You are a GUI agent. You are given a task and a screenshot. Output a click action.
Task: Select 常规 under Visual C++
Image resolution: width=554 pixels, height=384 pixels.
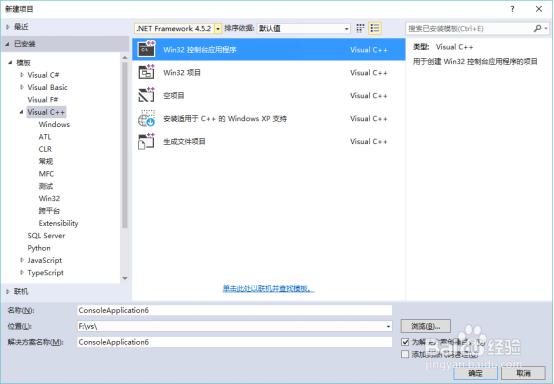click(46, 161)
